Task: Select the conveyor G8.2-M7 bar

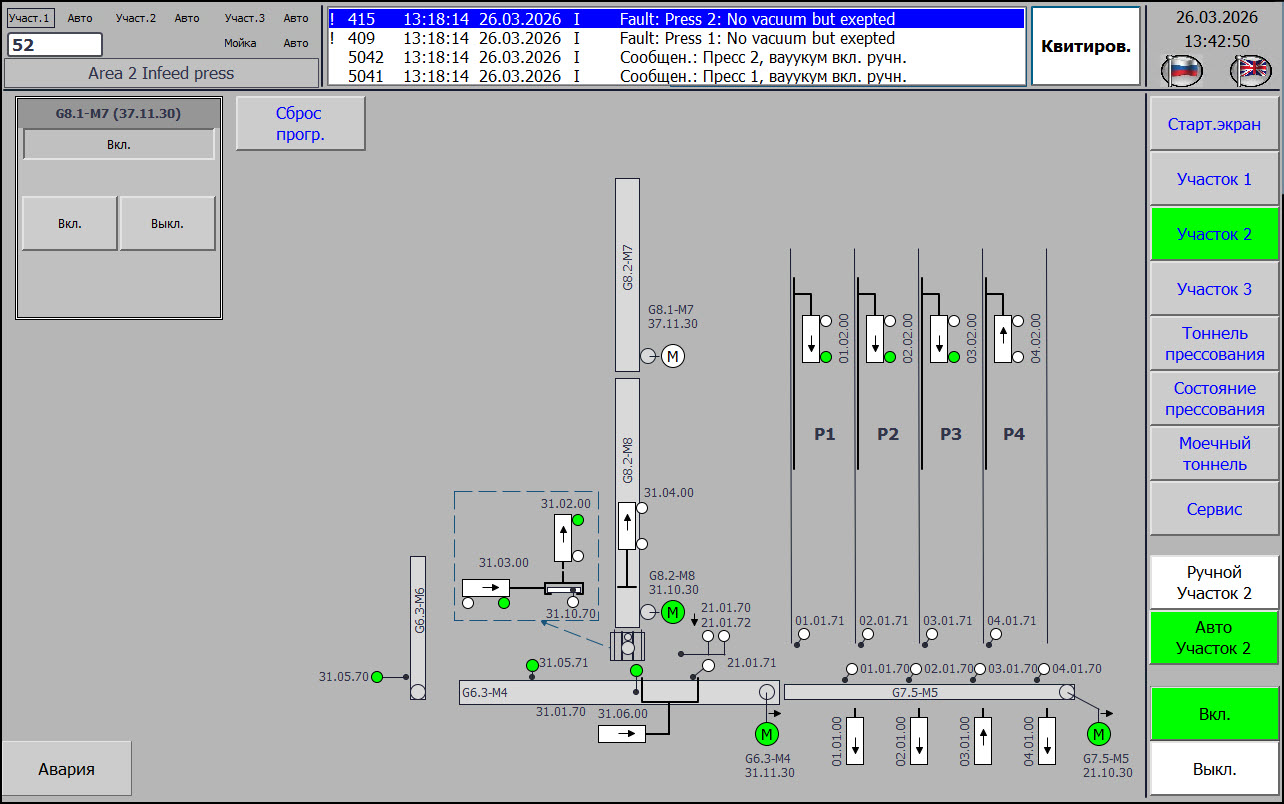Action: click(x=627, y=273)
